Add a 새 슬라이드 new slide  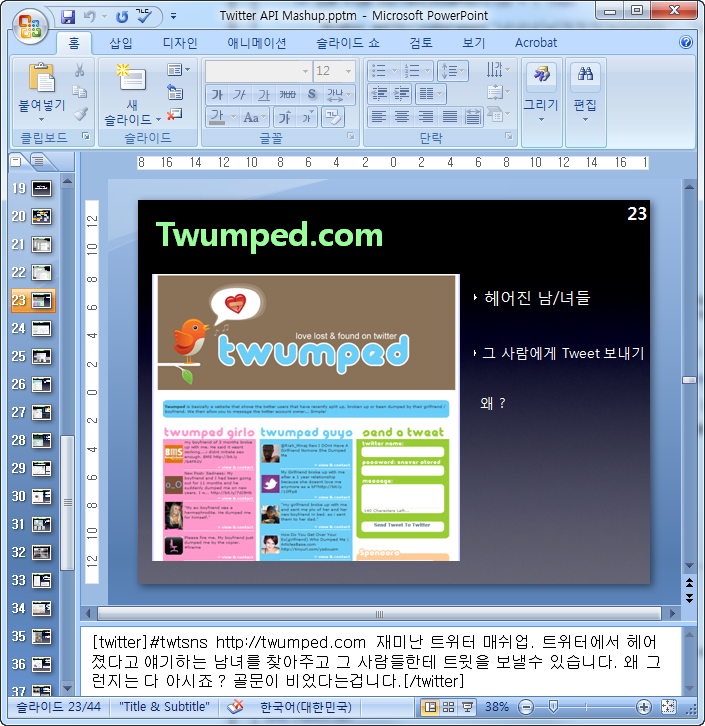[x=132, y=77]
